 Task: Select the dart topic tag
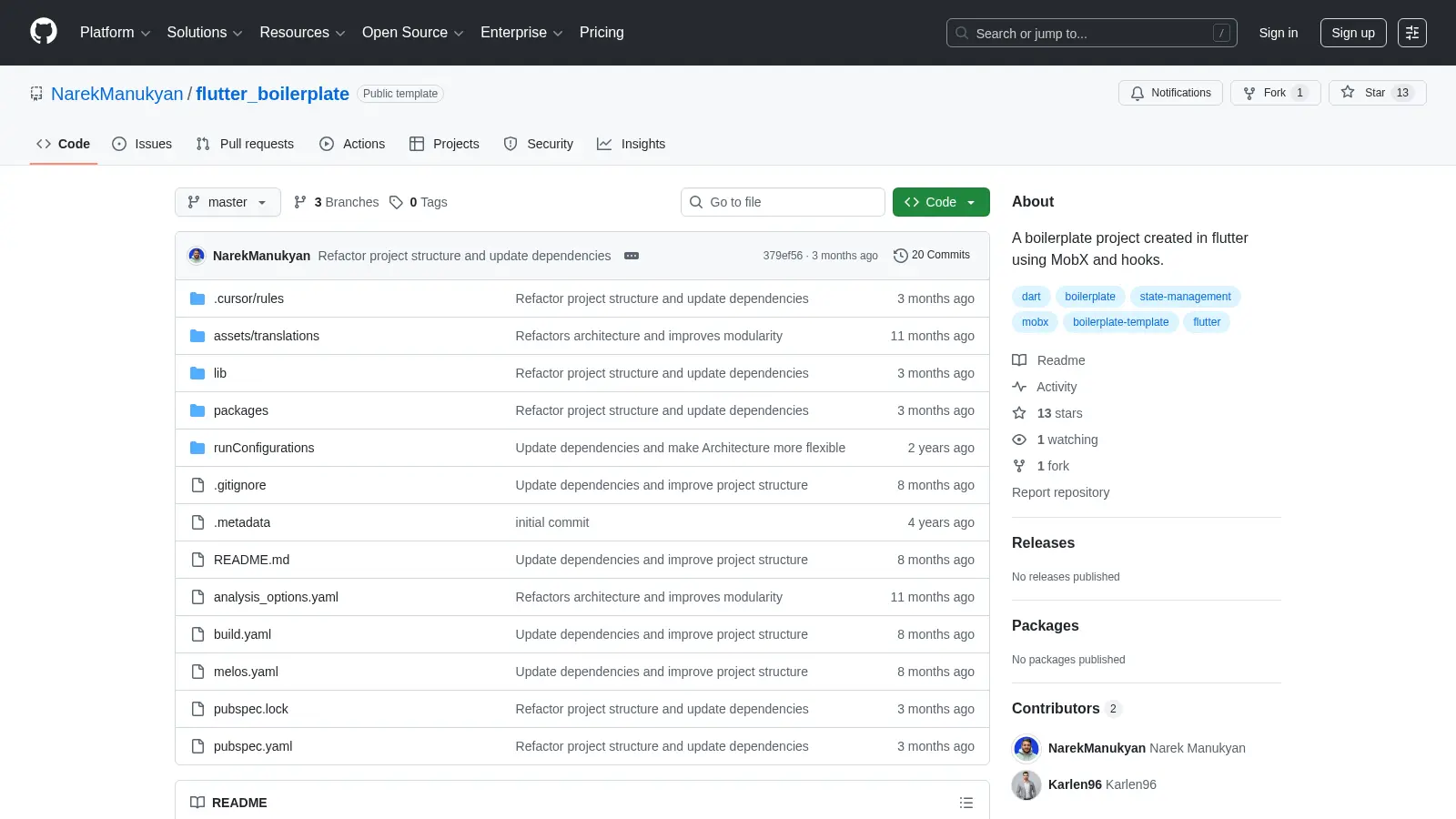tap(1031, 297)
